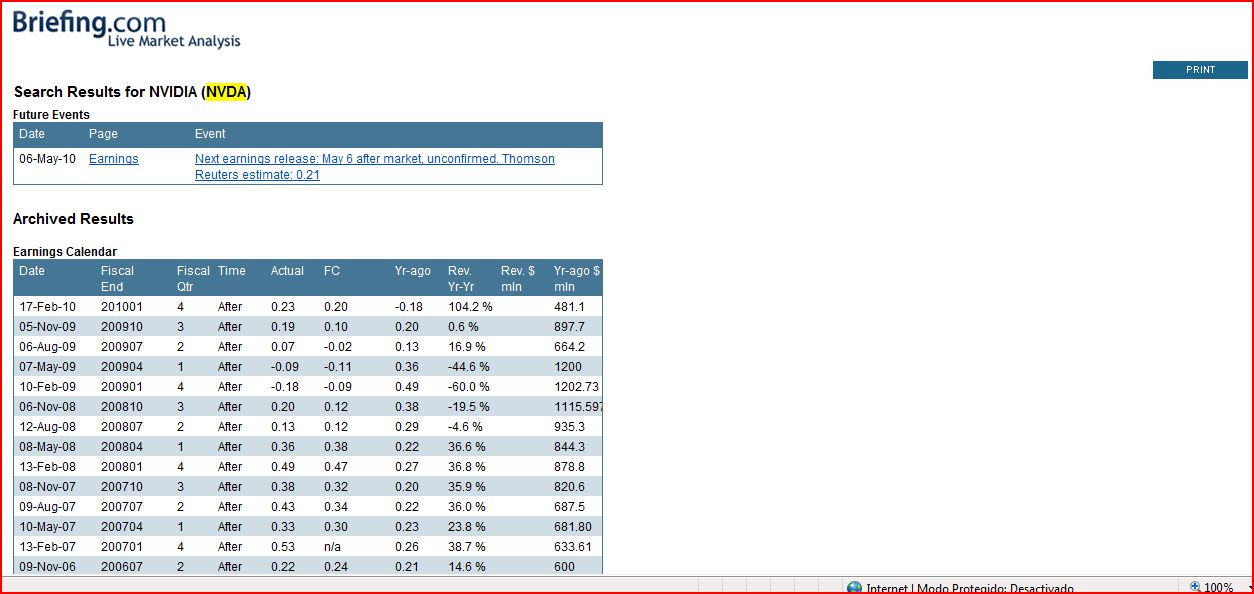
Task: Click the Page column header
Action: coord(103,134)
